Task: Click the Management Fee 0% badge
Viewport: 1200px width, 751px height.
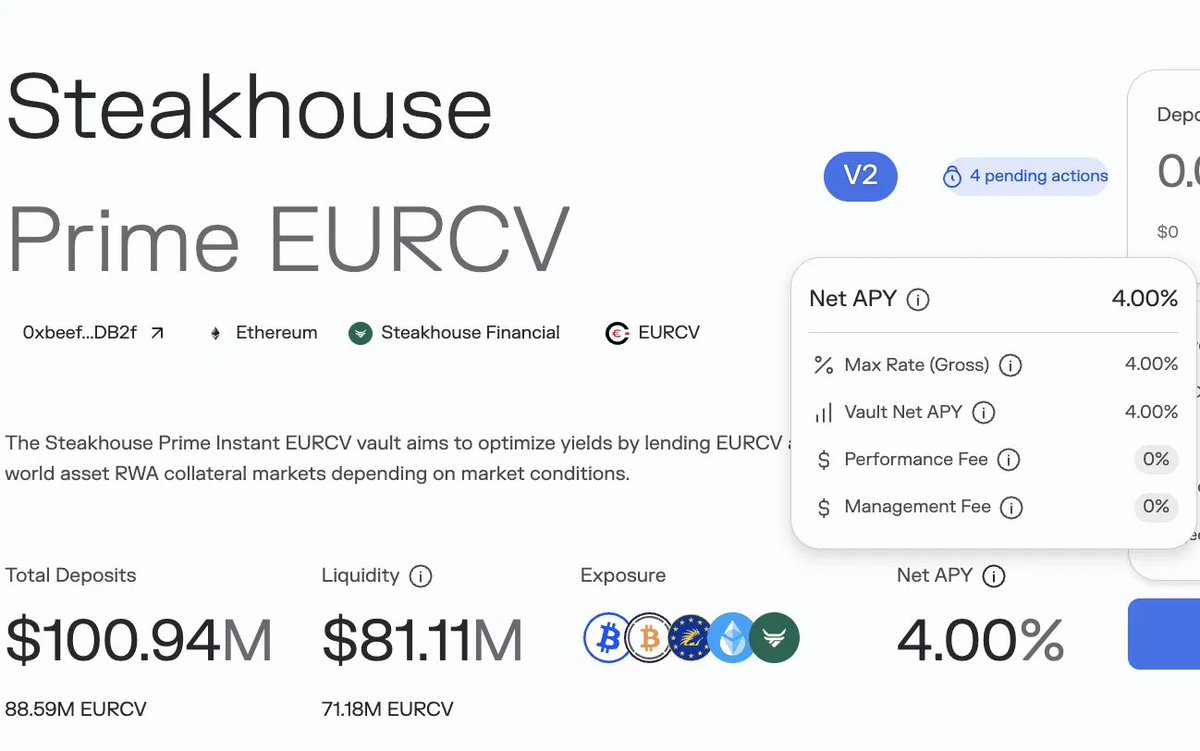Action: [x=1156, y=507]
